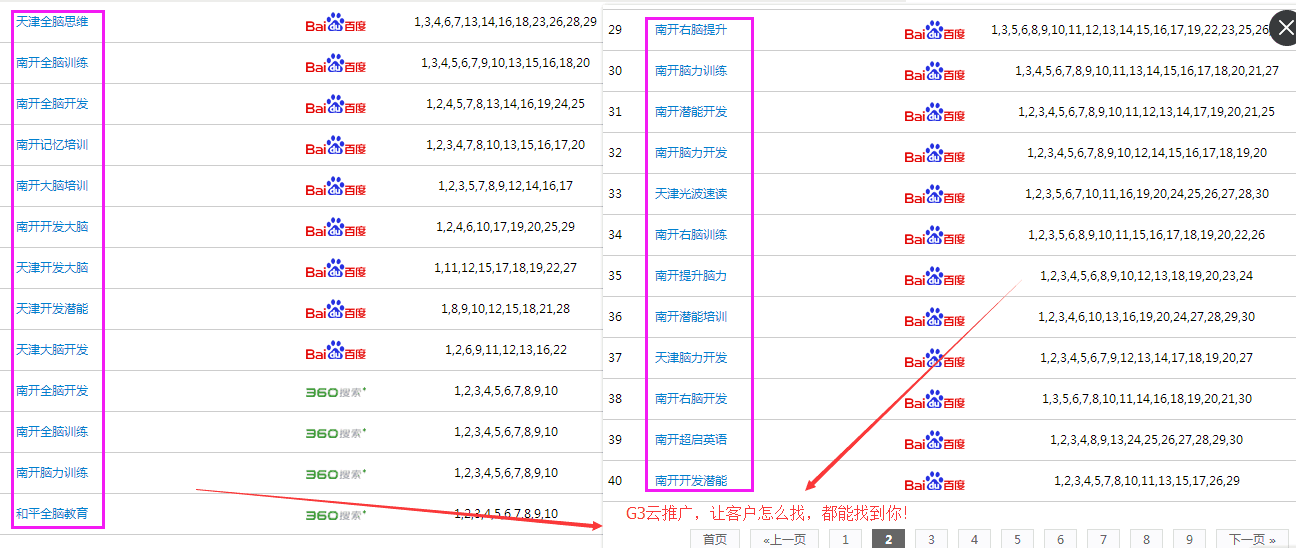The width and height of the screenshot is (1296, 548).
Task: Open the 南开右脑提升 keyword link
Action: click(x=691, y=30)
